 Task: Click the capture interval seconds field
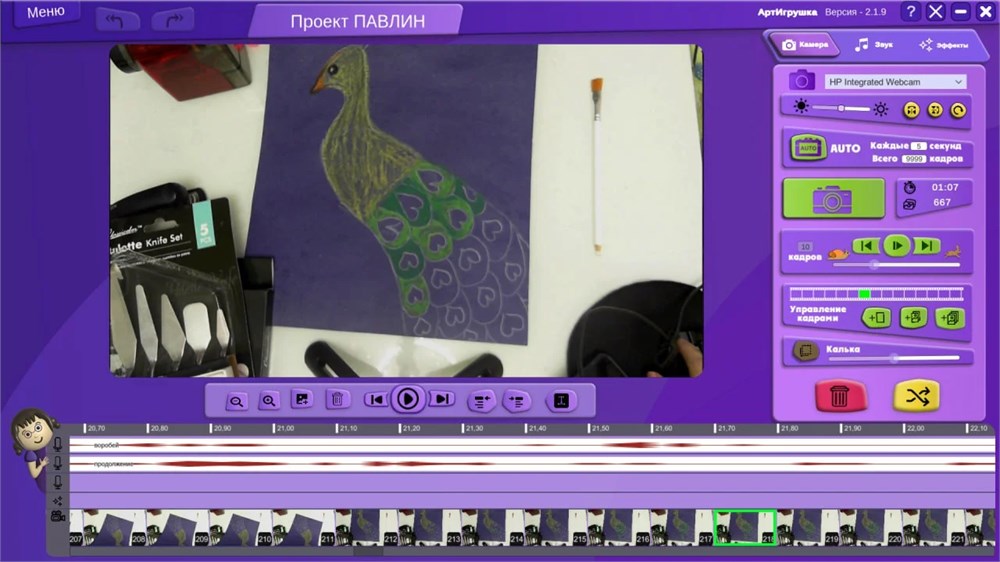coord(918,146)
